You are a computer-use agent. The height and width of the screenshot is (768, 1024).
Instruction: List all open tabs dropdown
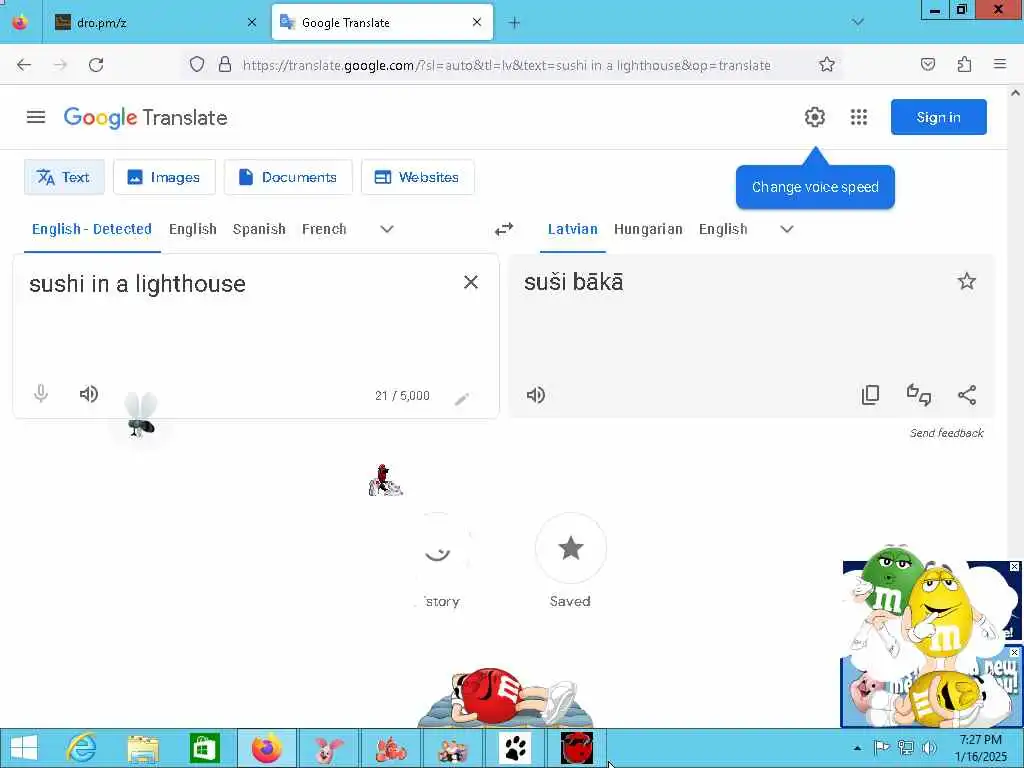[858, 23]
